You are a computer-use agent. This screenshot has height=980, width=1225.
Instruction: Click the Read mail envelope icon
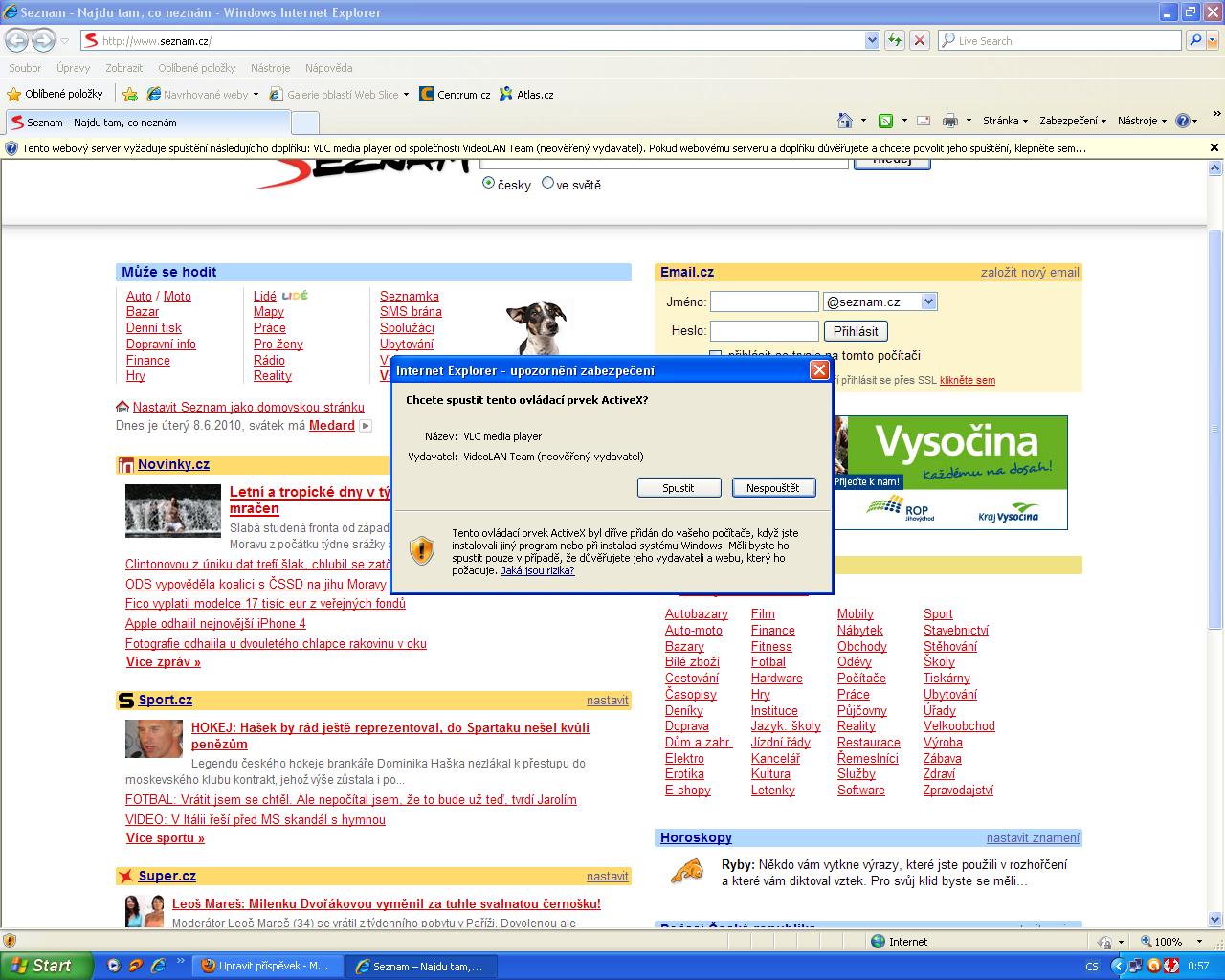pyautogui.click(x=924, y=121)
